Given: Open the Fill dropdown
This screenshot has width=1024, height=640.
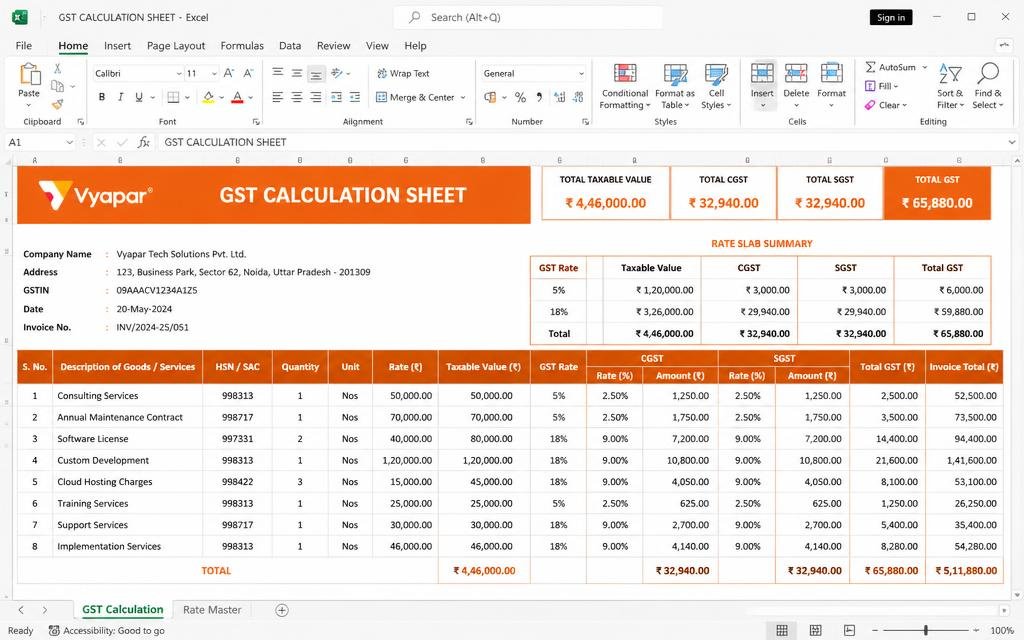Looking at the screenshot, I should click(882, 86).
